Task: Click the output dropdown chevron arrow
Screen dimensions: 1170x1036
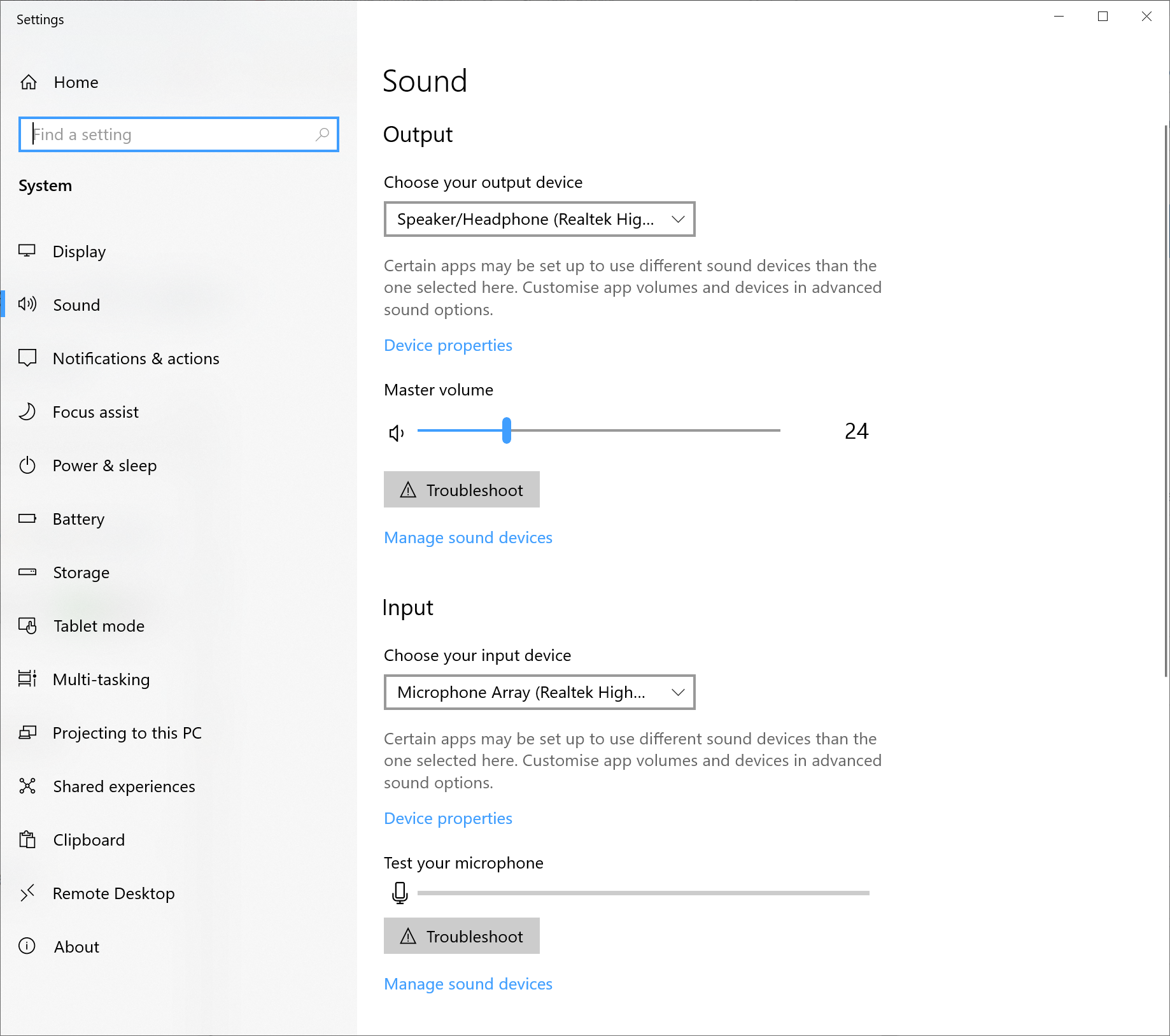Action: point(678,219)
